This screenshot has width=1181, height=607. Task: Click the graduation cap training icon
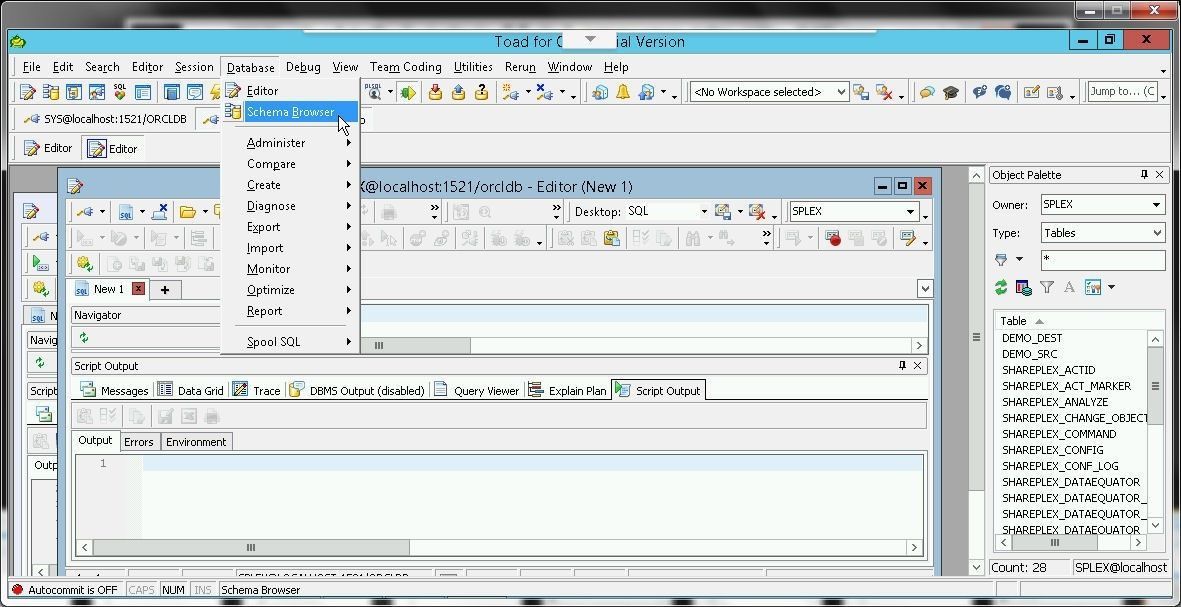point(951,92)
